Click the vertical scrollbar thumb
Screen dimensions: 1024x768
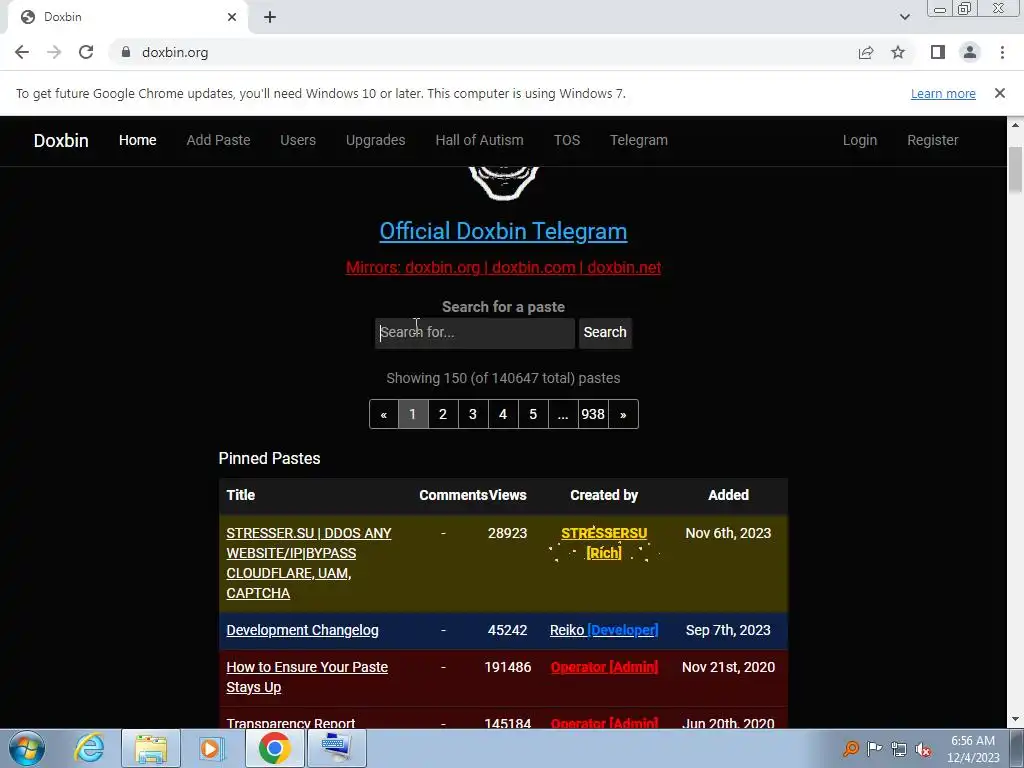pyautogui.click(x=1015, y=170)
